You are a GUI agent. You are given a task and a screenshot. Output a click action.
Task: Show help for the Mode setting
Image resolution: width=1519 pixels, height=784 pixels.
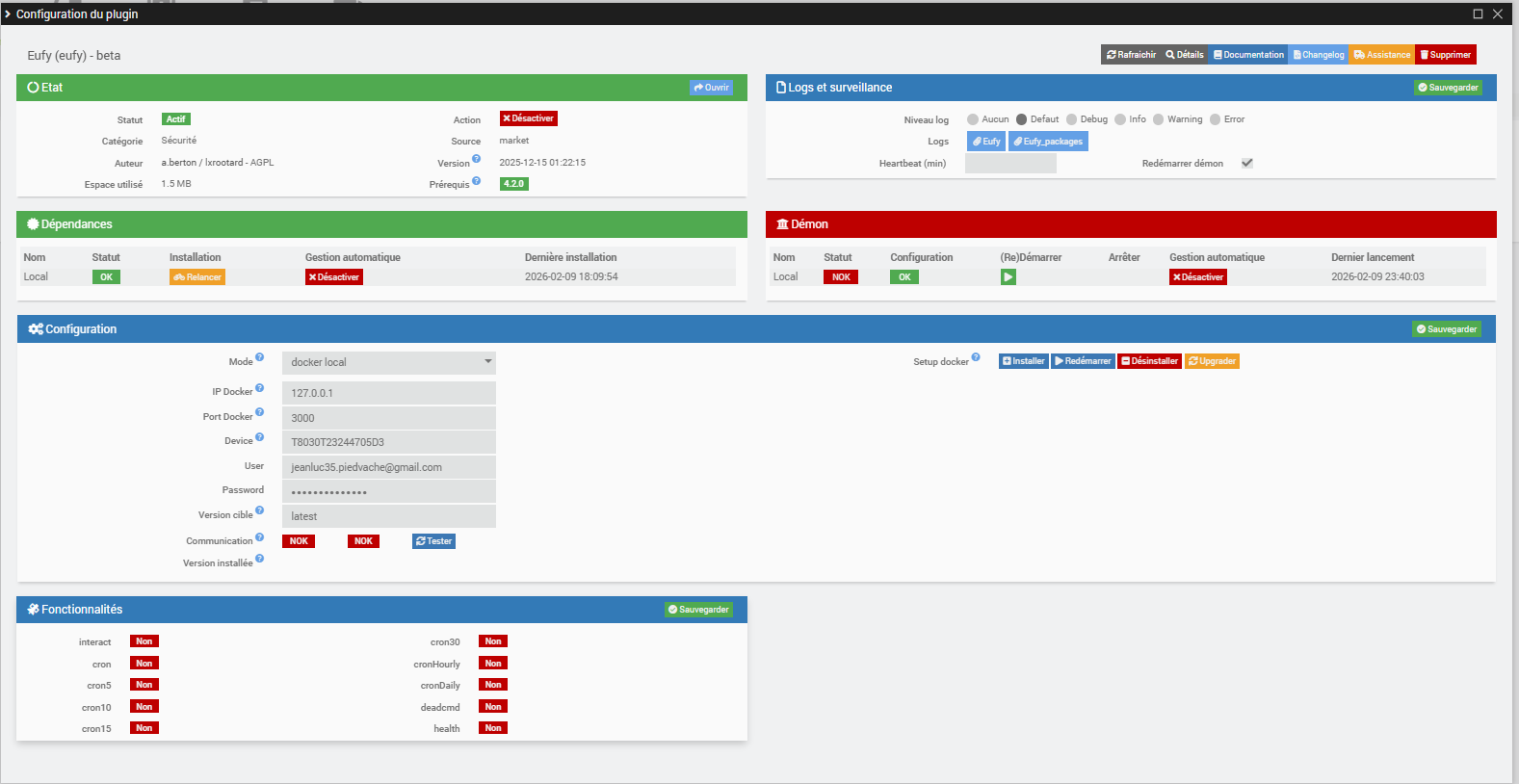pyautogui.click(x=259, y=357)
